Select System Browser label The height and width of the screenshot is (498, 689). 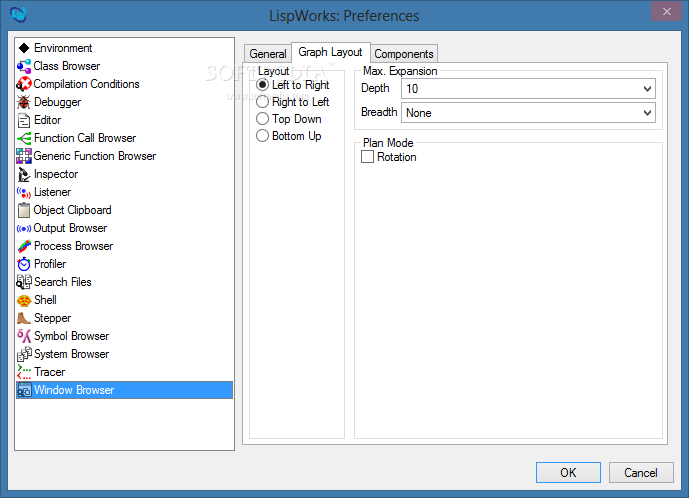(x=72, y=354)
